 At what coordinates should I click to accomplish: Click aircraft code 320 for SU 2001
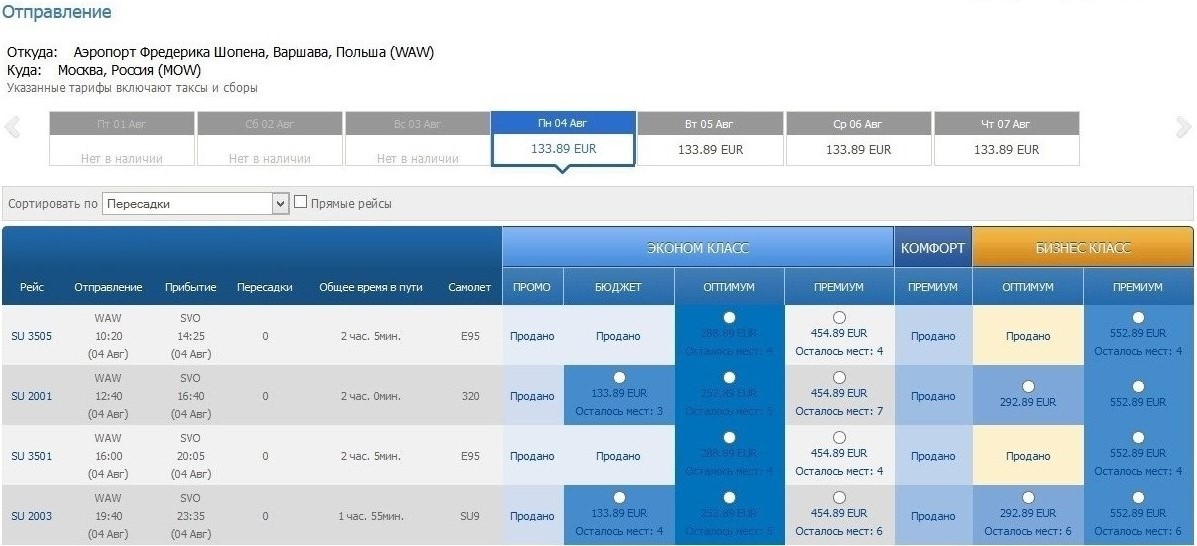click(x=470, y=396)
